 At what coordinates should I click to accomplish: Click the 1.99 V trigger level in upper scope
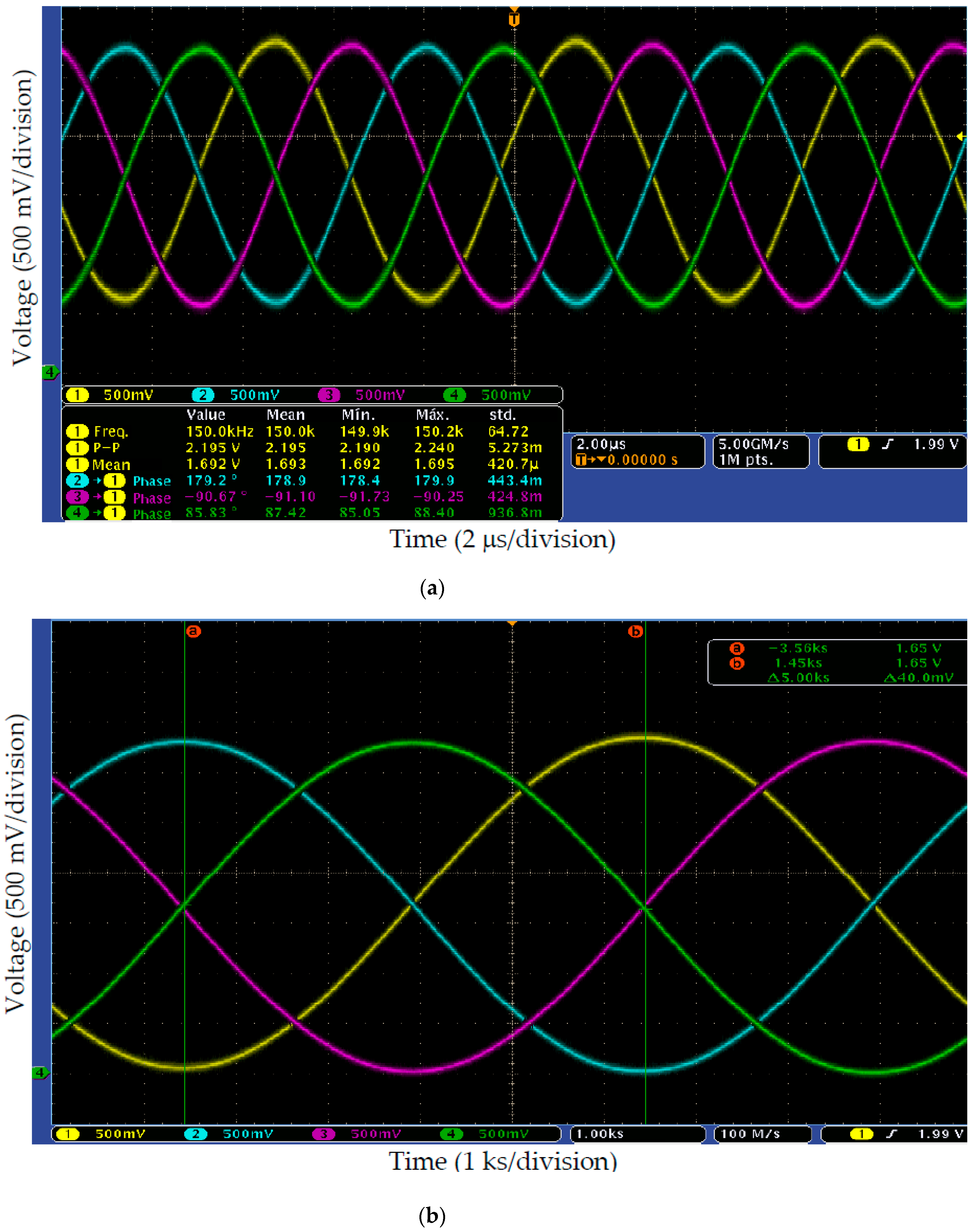coord(935,444)
